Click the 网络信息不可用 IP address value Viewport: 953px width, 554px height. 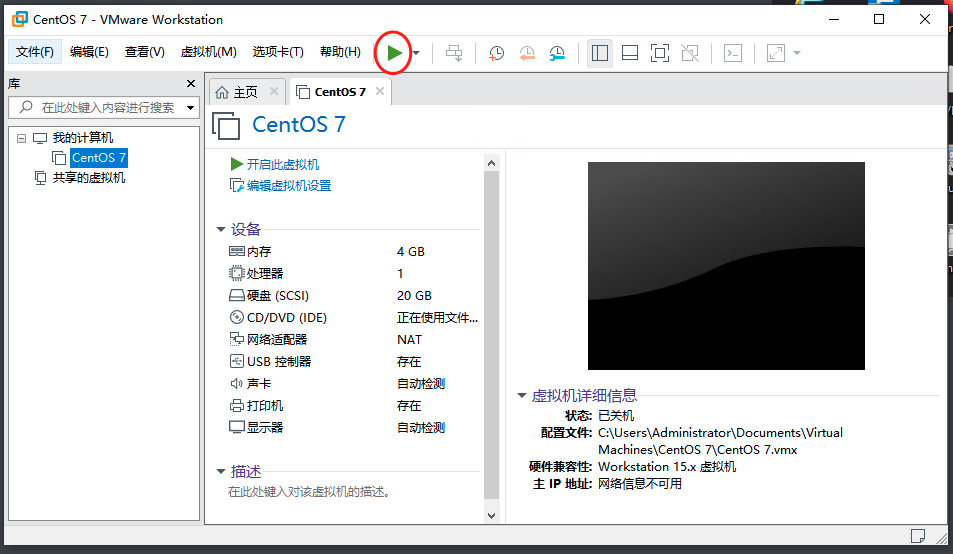(640, 484)
